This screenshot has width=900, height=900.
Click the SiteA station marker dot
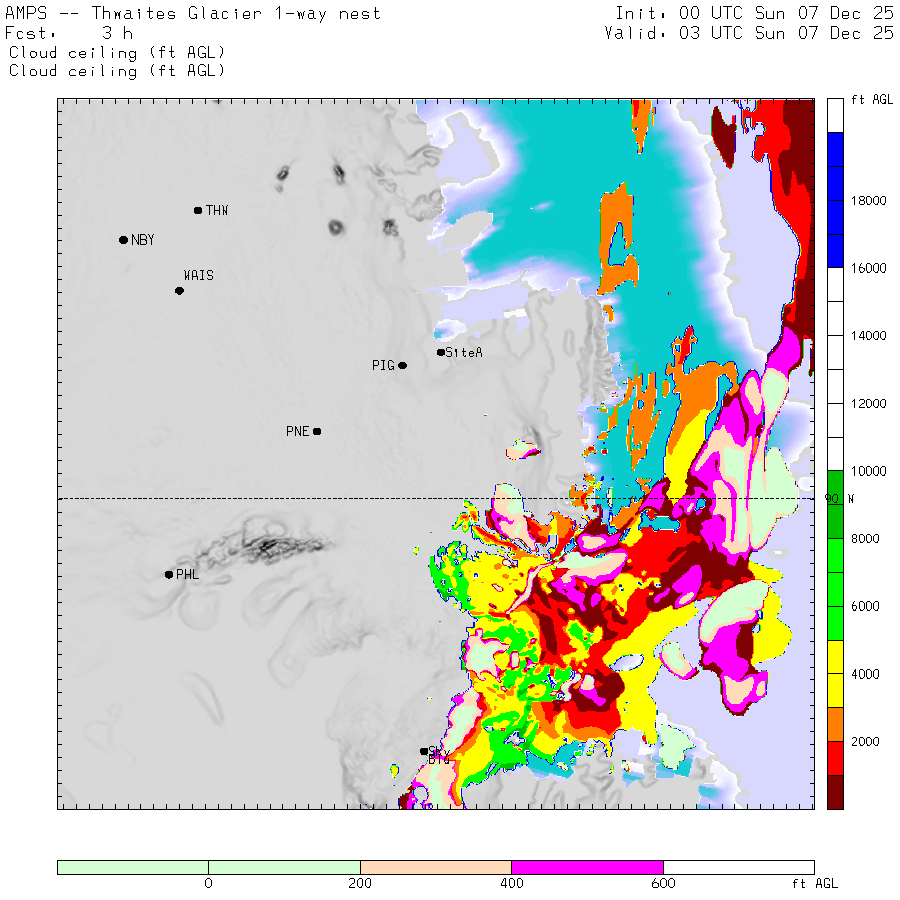point(441,352)
